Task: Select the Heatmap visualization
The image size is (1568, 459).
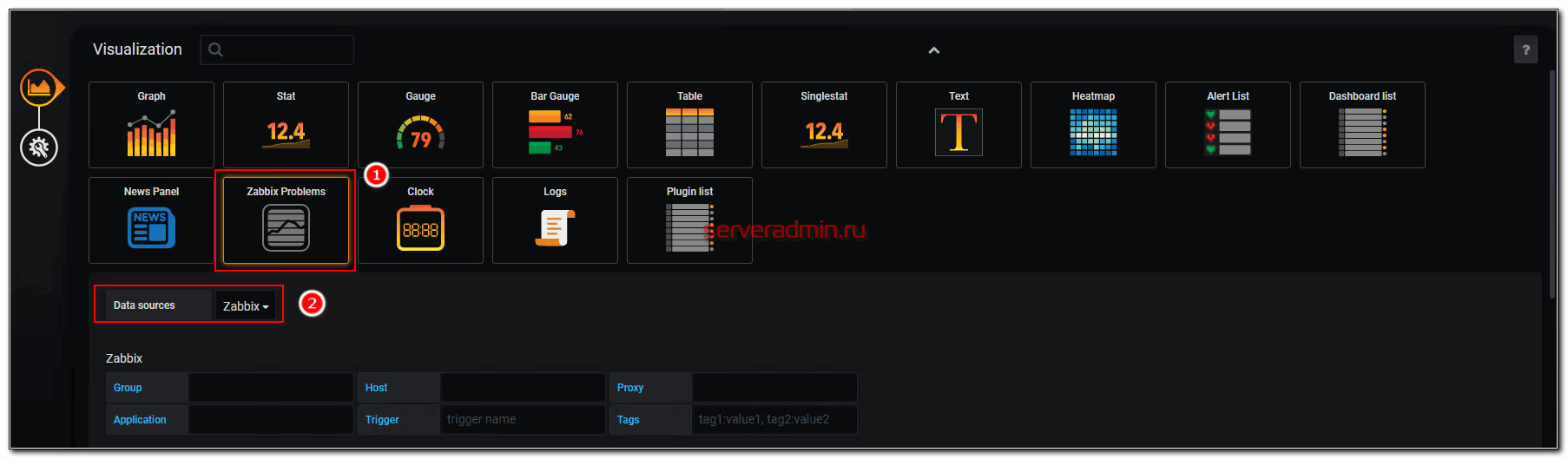Action: (x=1093, y=125)
